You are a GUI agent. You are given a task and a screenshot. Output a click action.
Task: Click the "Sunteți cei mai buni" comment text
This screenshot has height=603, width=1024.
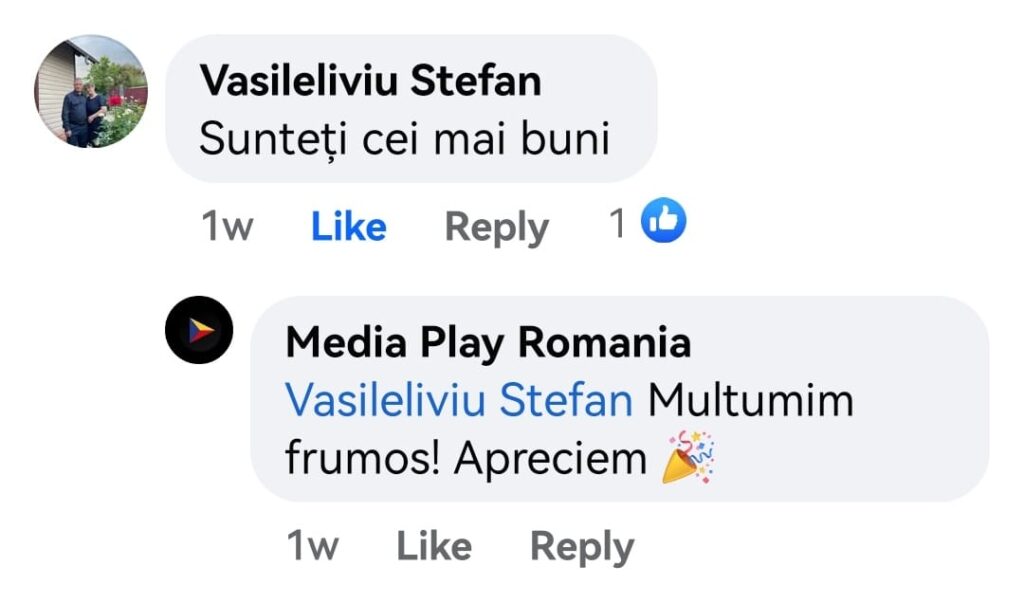click(x=404, y=139)
